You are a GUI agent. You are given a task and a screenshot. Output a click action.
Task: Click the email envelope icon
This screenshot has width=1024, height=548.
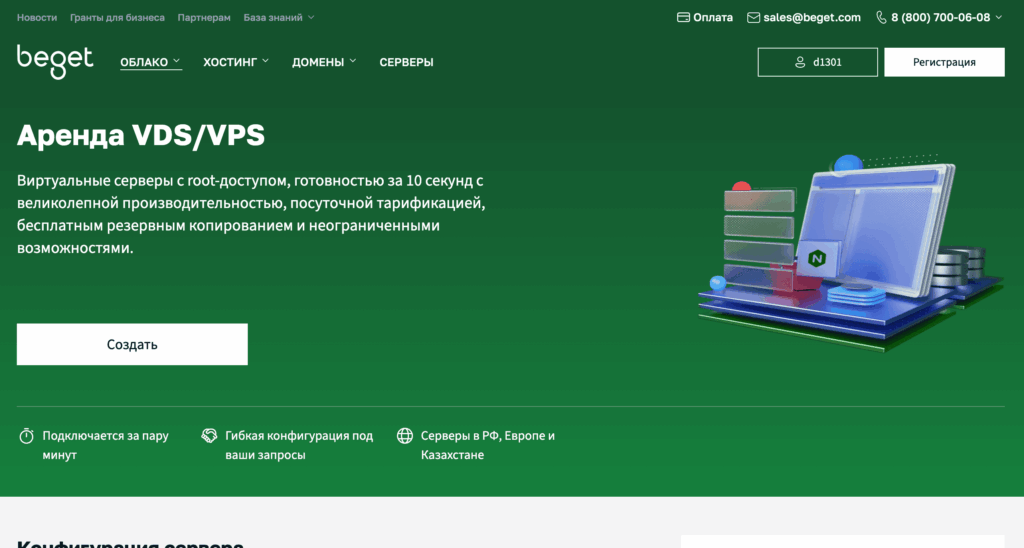754,17
